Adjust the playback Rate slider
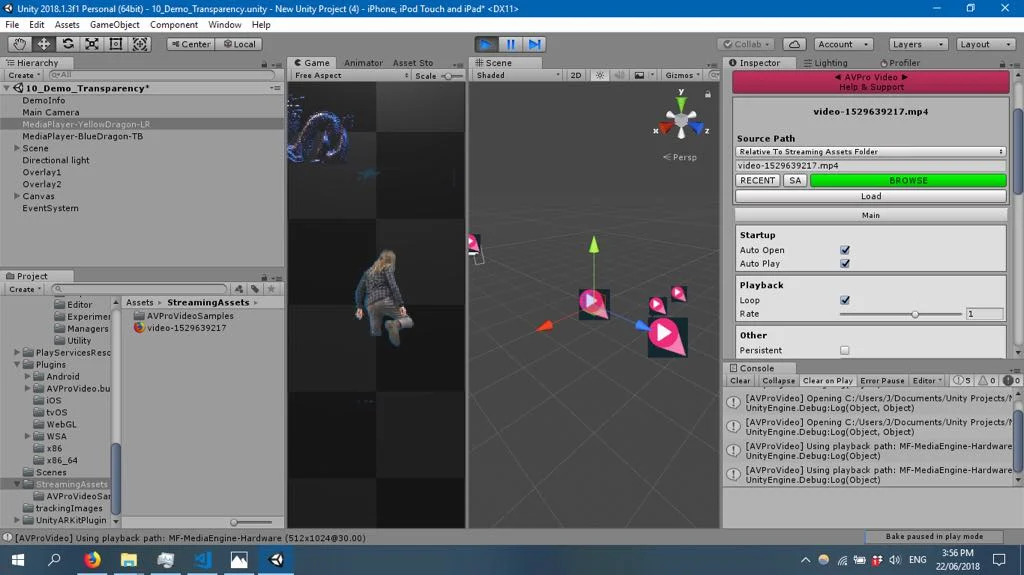The image size is (1024, 575). coord(901,314)
